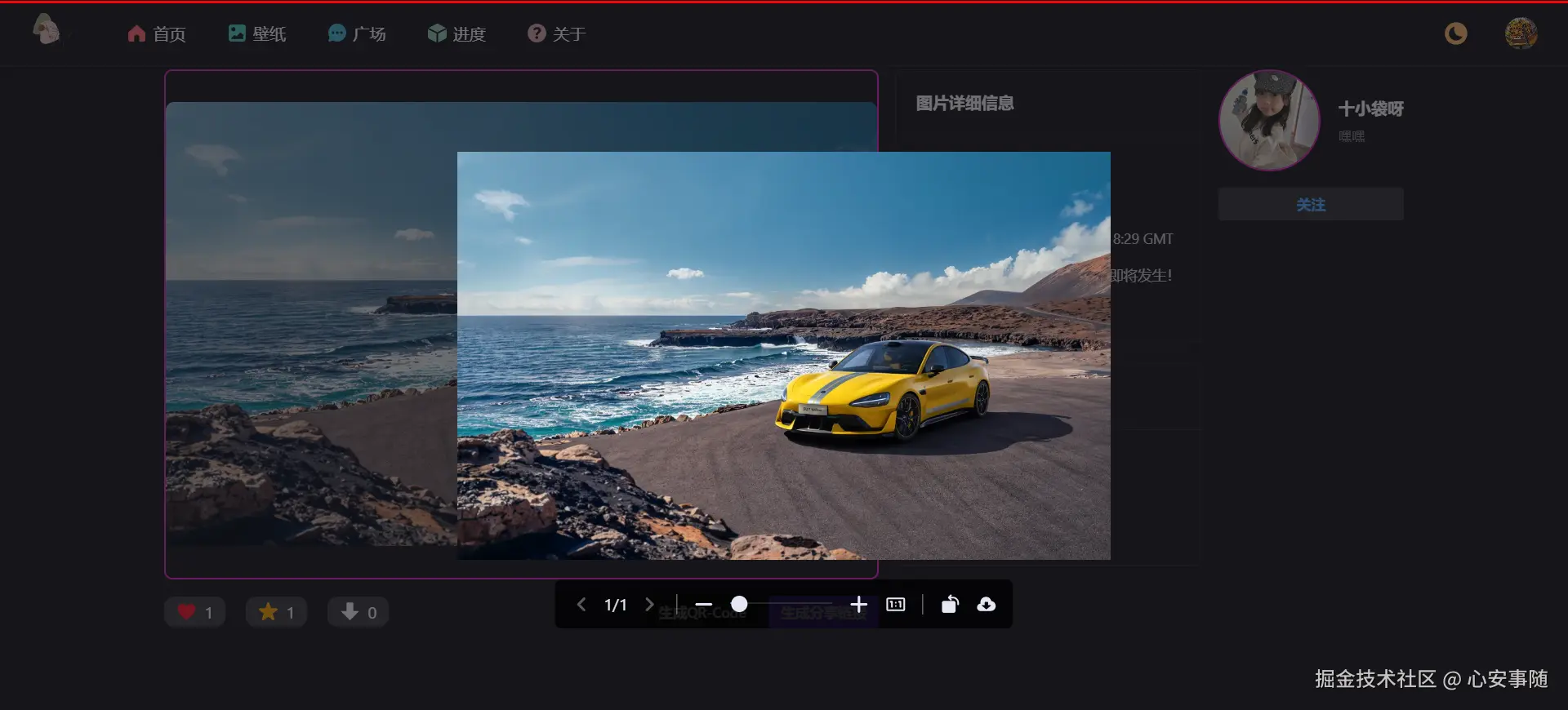
Task: Open the user avatar menu in the navbar
Action: click(1521, 33)
